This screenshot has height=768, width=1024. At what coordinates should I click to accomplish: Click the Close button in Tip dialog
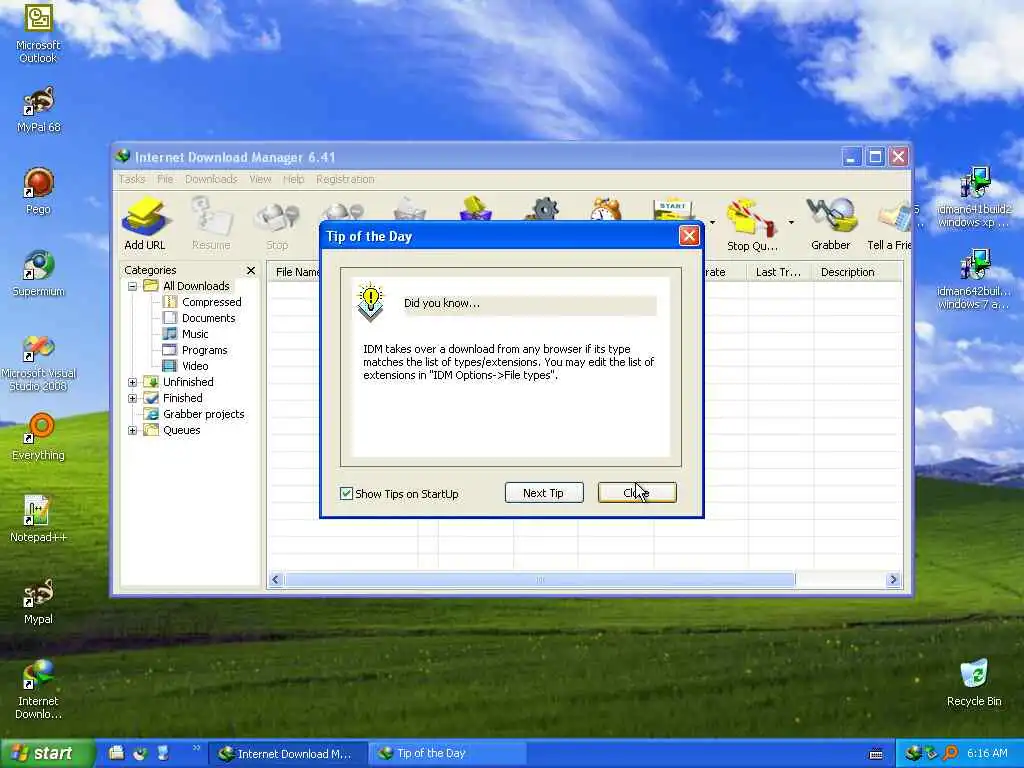(637, 493)
